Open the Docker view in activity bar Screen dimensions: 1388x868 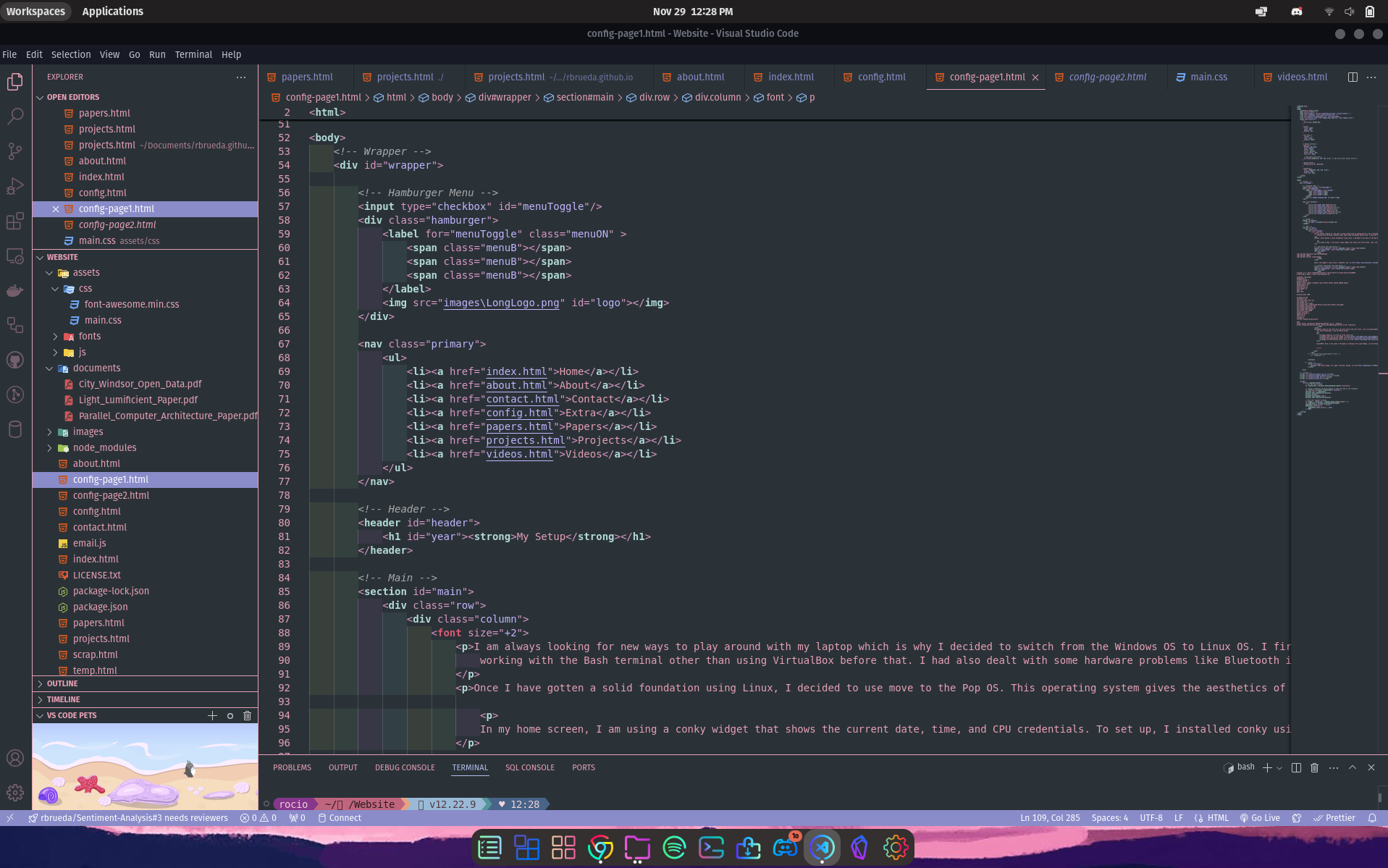15,291
